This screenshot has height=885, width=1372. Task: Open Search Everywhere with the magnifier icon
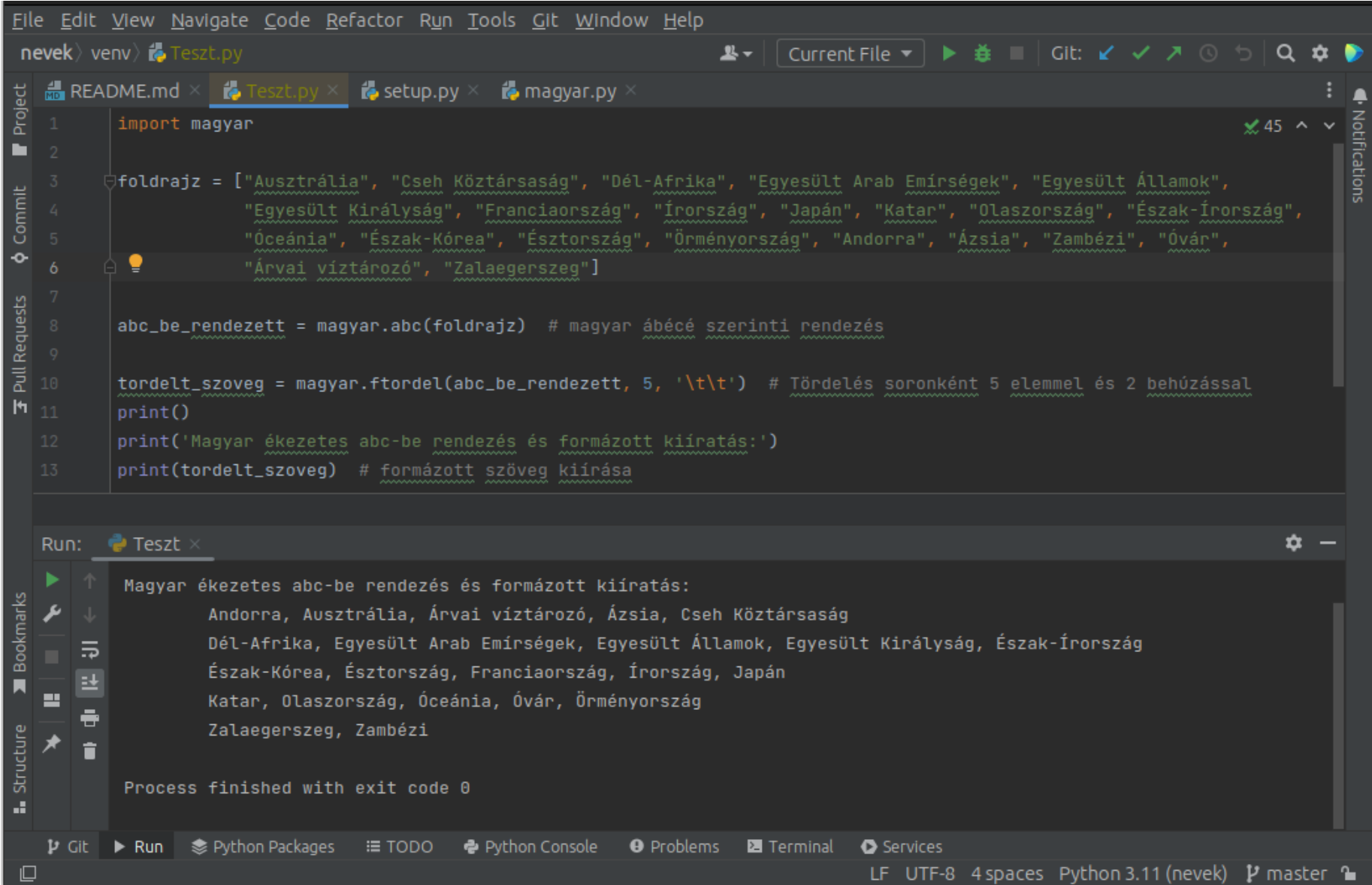(x=1286, y=53)
